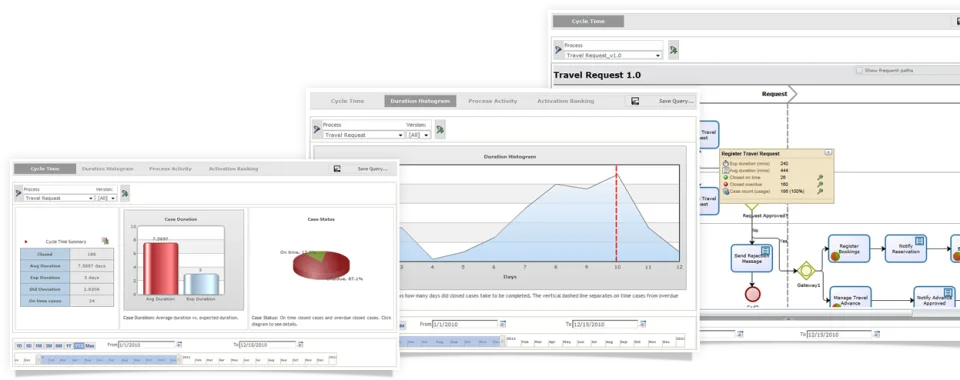The image size is (960, 380).
Task: Click the Case Status pie chart
Action: [x=321, y=265]
